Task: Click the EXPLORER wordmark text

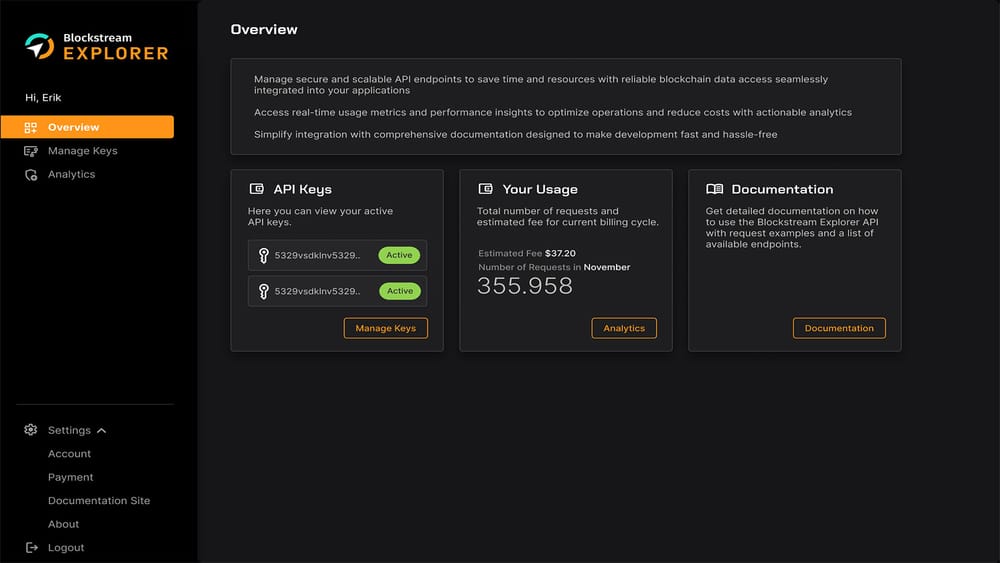Action: 116,54
